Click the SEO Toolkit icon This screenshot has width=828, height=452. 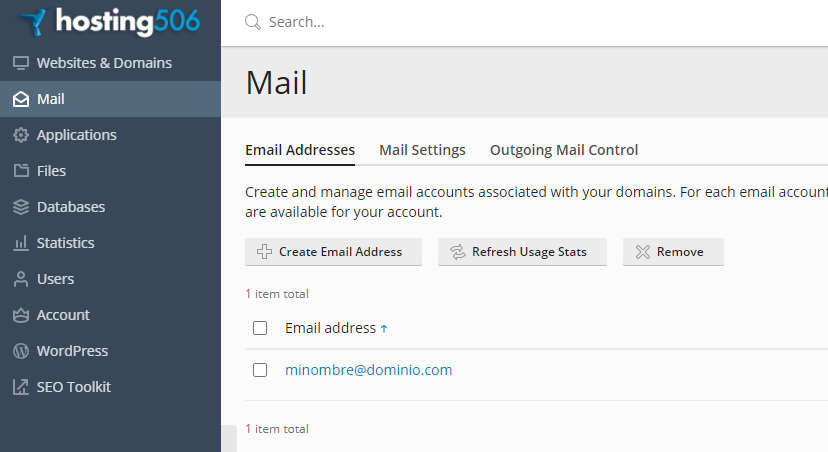tap(20, 387)
